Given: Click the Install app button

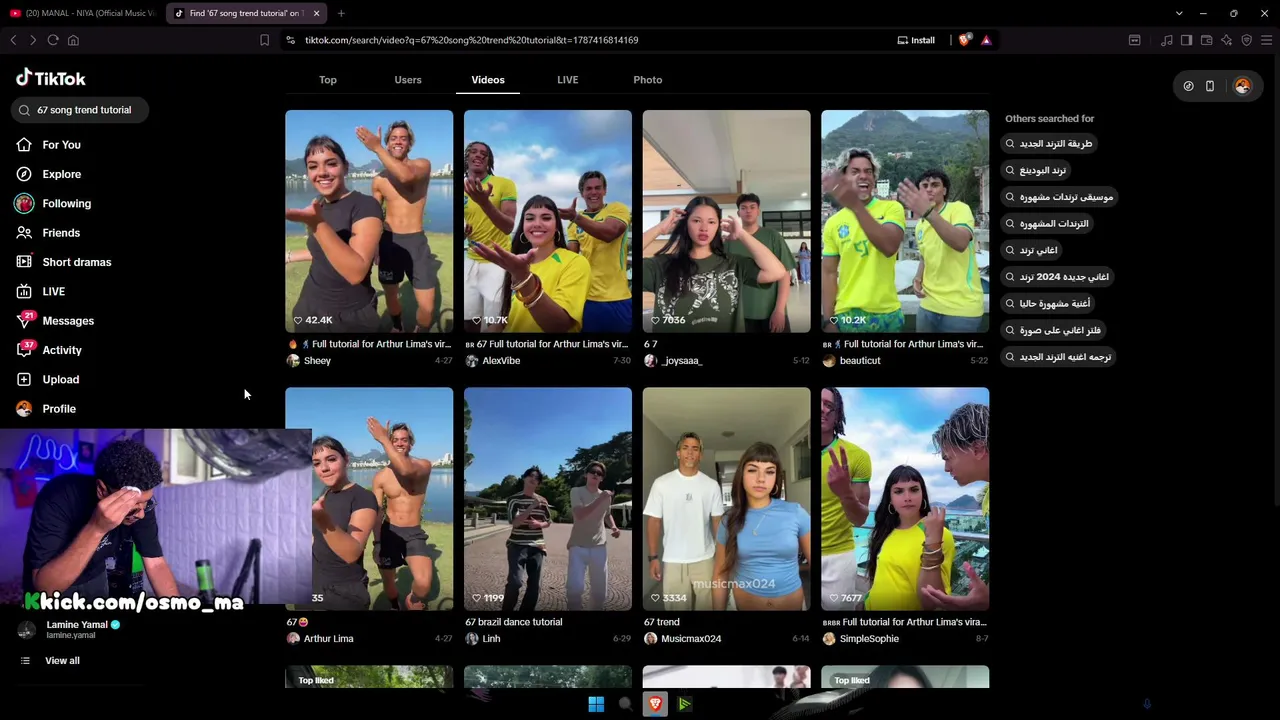Looking at the screenshot, I should 916,40.
